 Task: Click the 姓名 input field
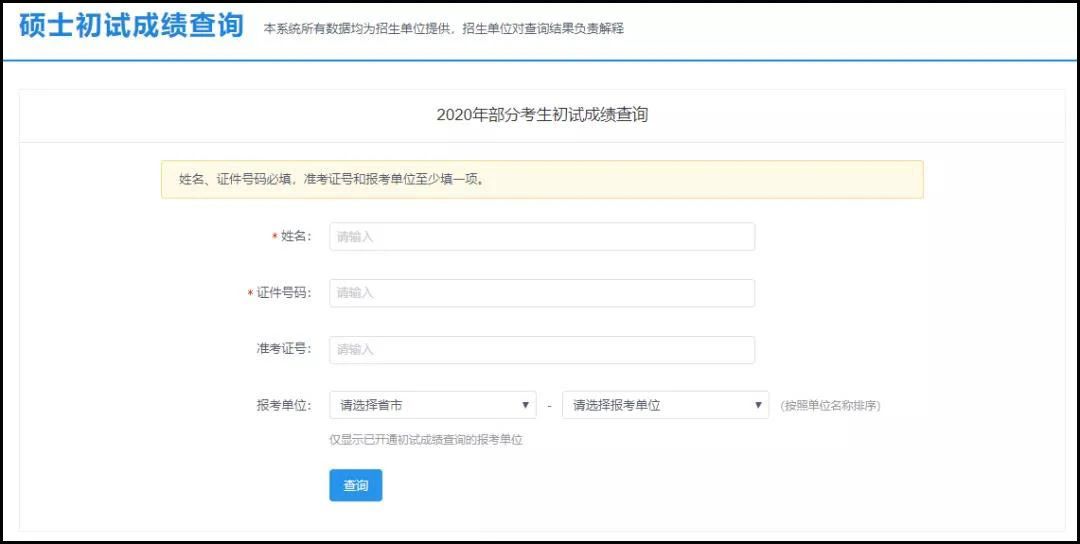(541, 237)
